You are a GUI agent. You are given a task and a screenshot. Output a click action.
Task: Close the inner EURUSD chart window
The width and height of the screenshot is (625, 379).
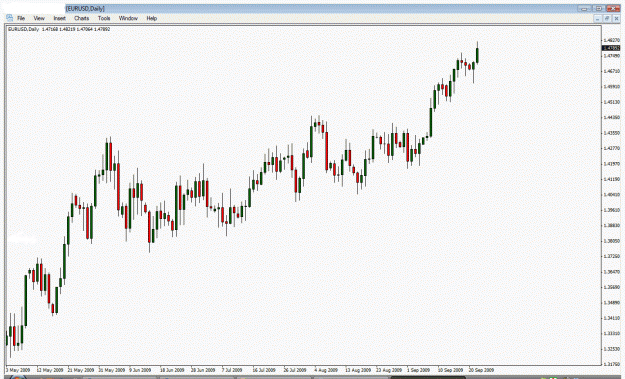(616, 18)
